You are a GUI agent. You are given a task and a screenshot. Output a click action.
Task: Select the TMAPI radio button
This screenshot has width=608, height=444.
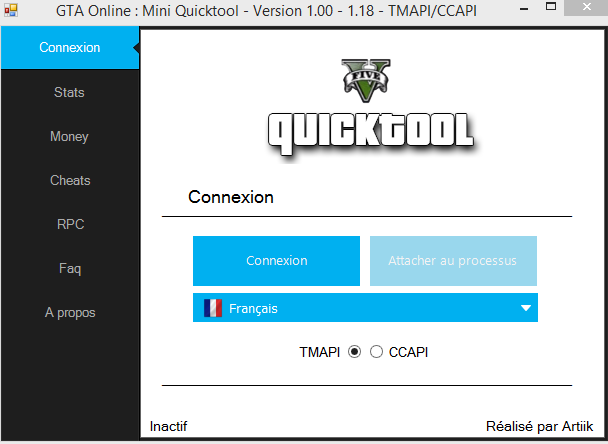pyautogui.click(x=354, y=352)
